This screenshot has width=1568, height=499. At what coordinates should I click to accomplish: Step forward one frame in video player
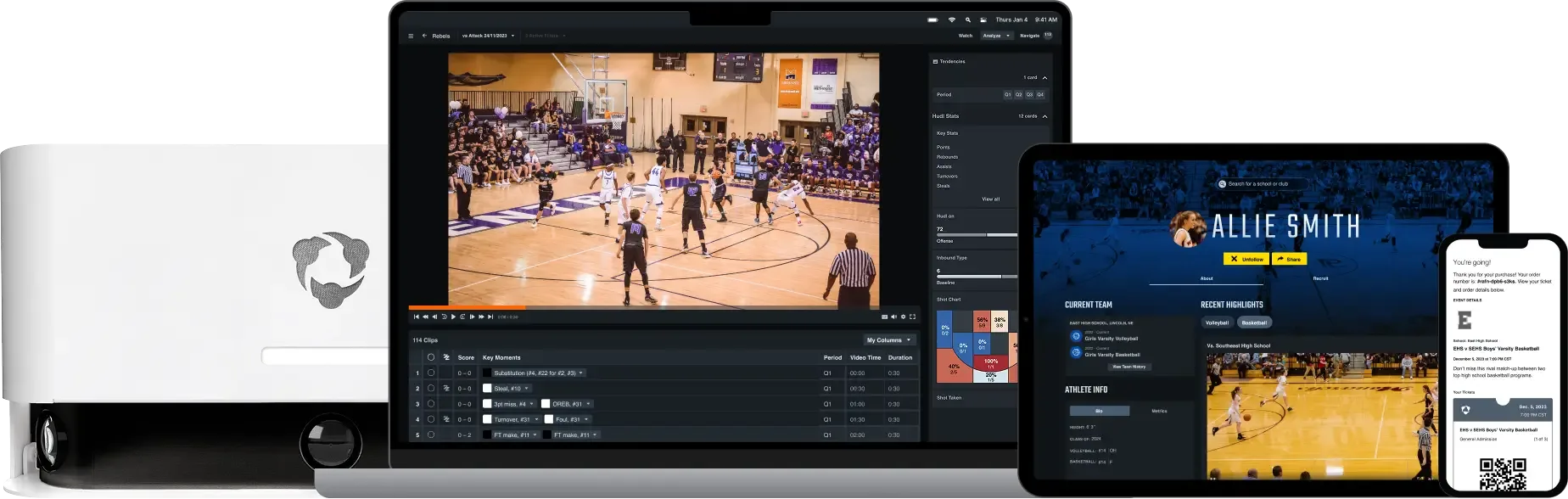[x=472, y=317]
